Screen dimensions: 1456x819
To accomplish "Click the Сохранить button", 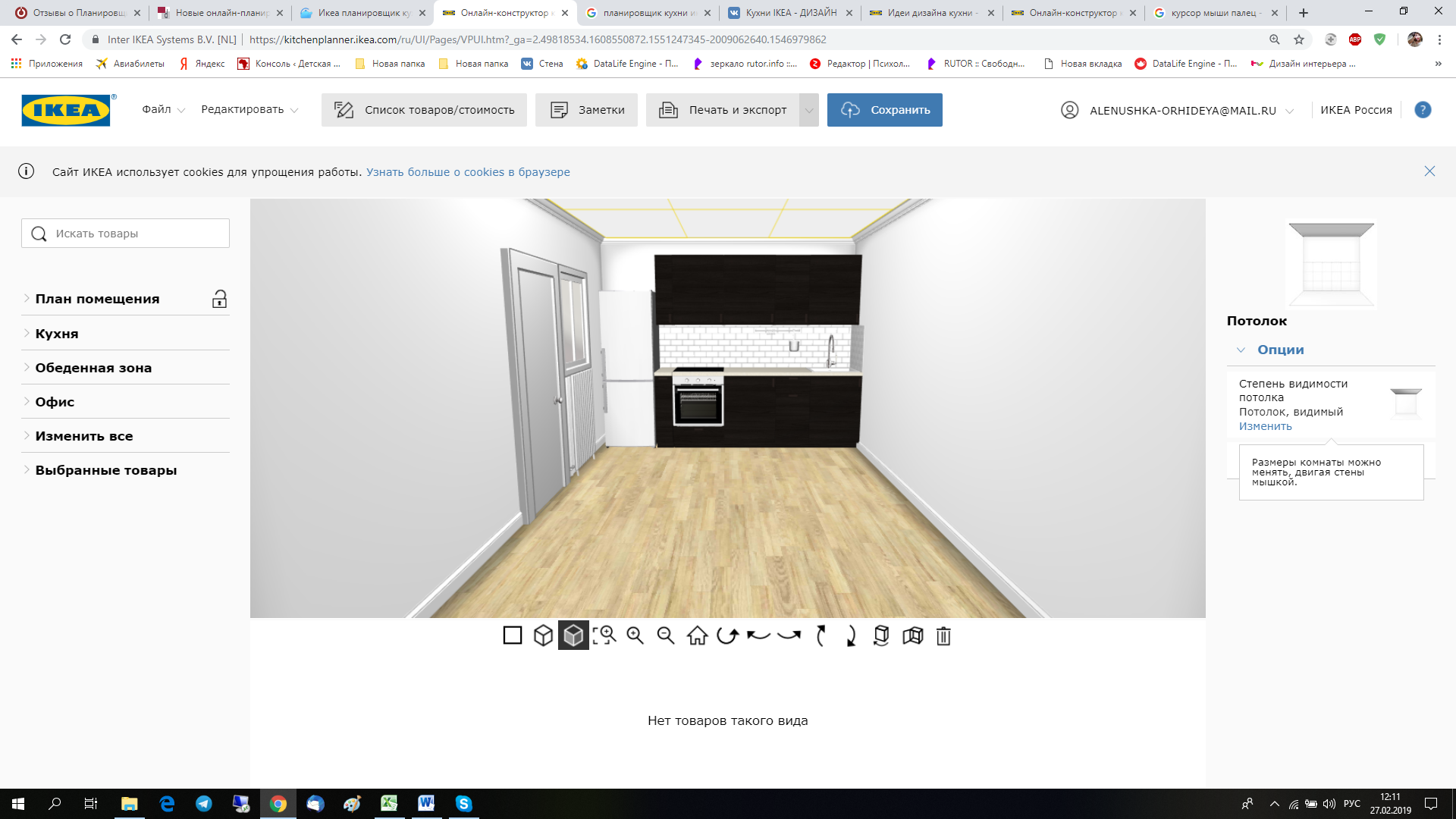I will click(884, 110).
